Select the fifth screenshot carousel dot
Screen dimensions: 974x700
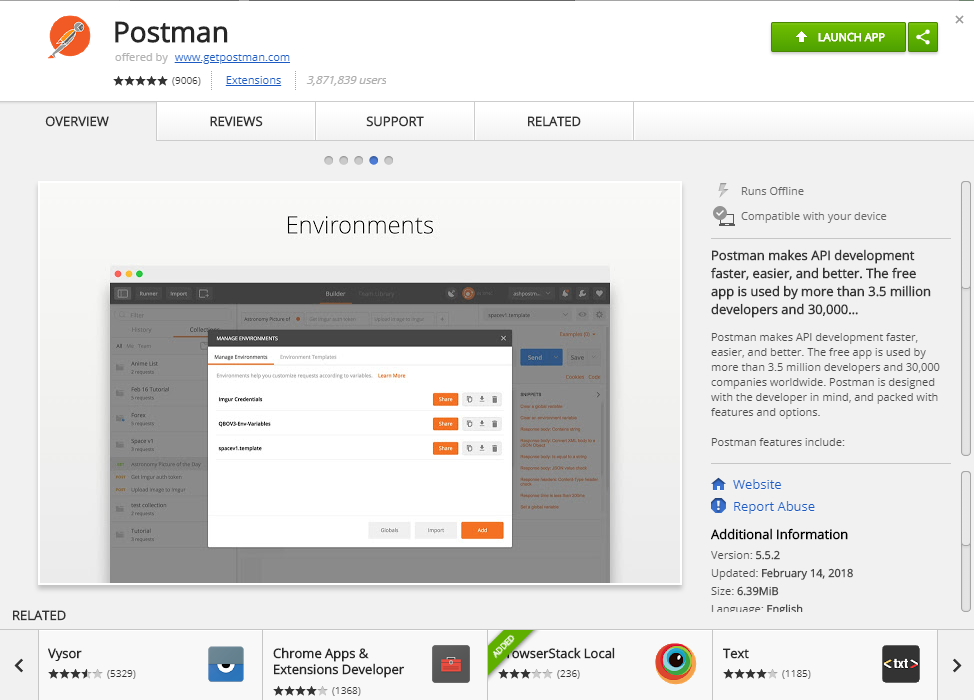(x=388, y=160)
